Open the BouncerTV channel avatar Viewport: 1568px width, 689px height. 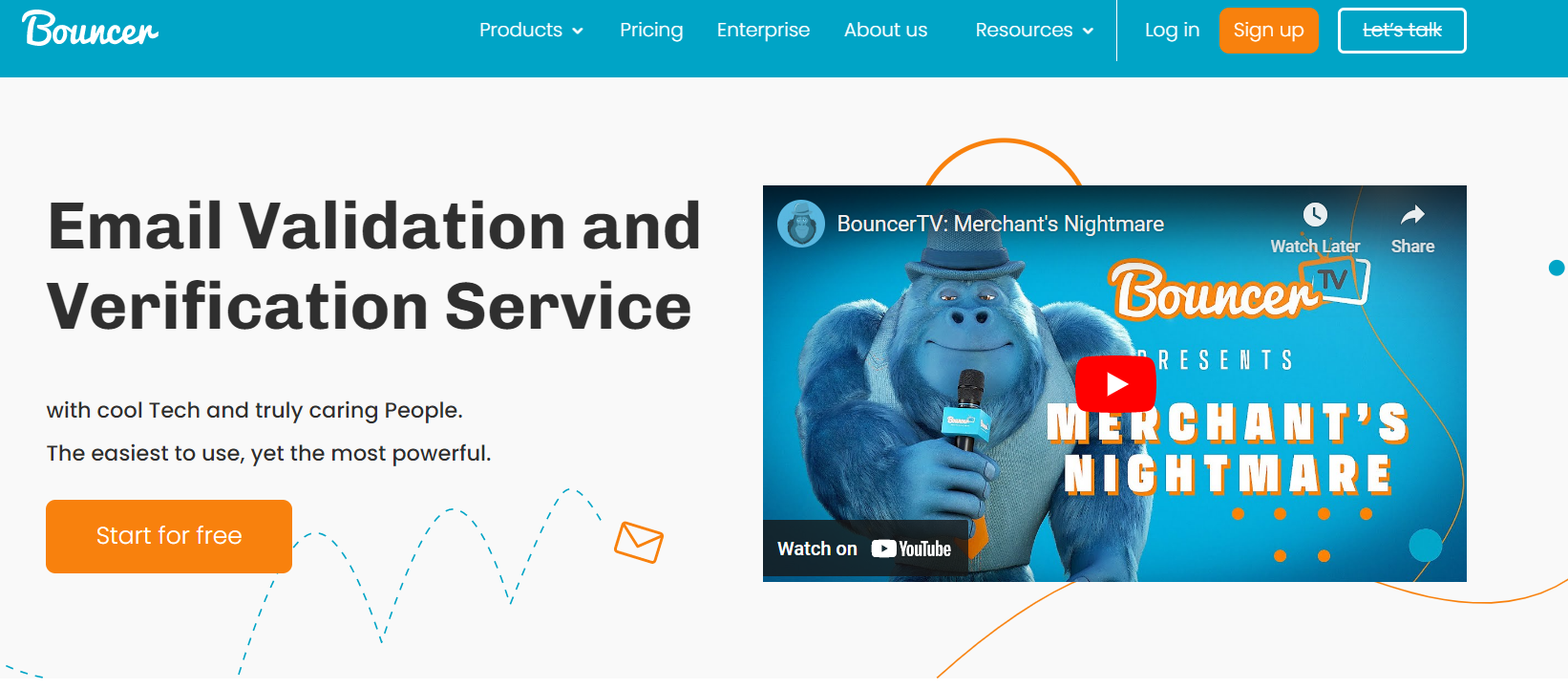click(801, 224)
